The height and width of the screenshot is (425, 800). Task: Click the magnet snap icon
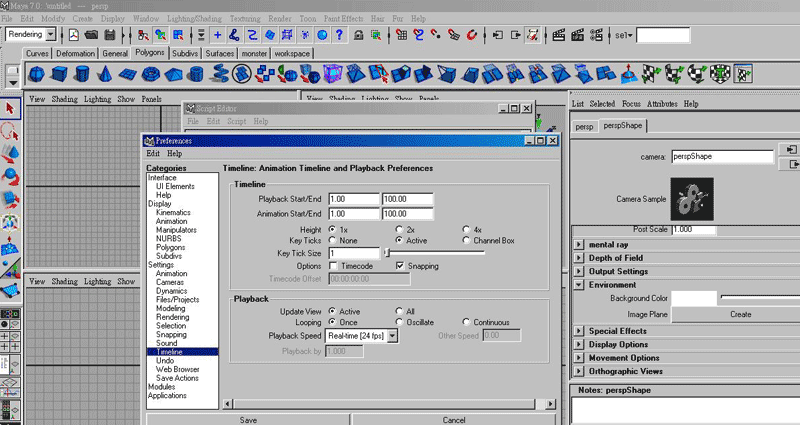[472, 35]
